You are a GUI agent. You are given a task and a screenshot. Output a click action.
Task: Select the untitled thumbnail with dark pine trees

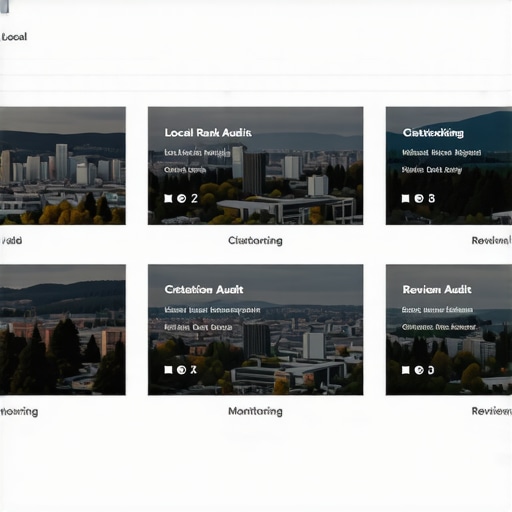(x=63, y=330)
